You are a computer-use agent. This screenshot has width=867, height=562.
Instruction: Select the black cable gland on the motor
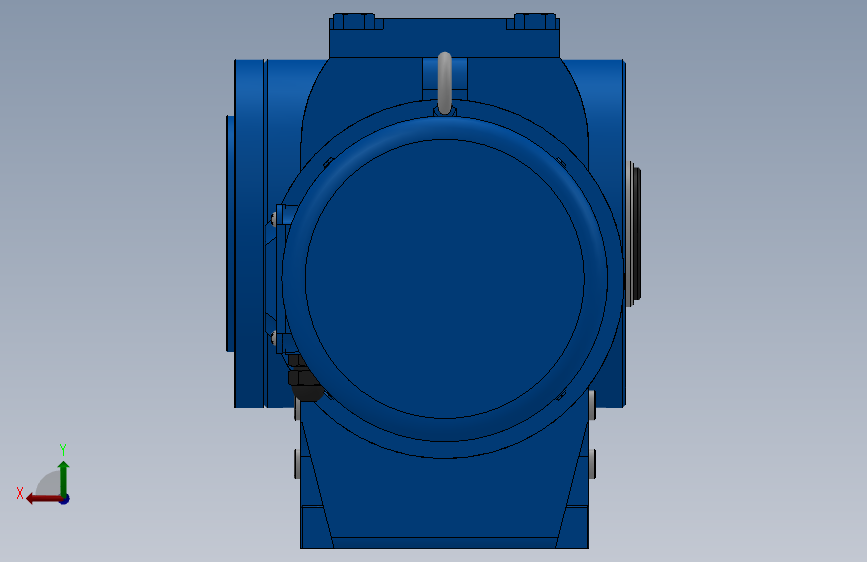304,379
